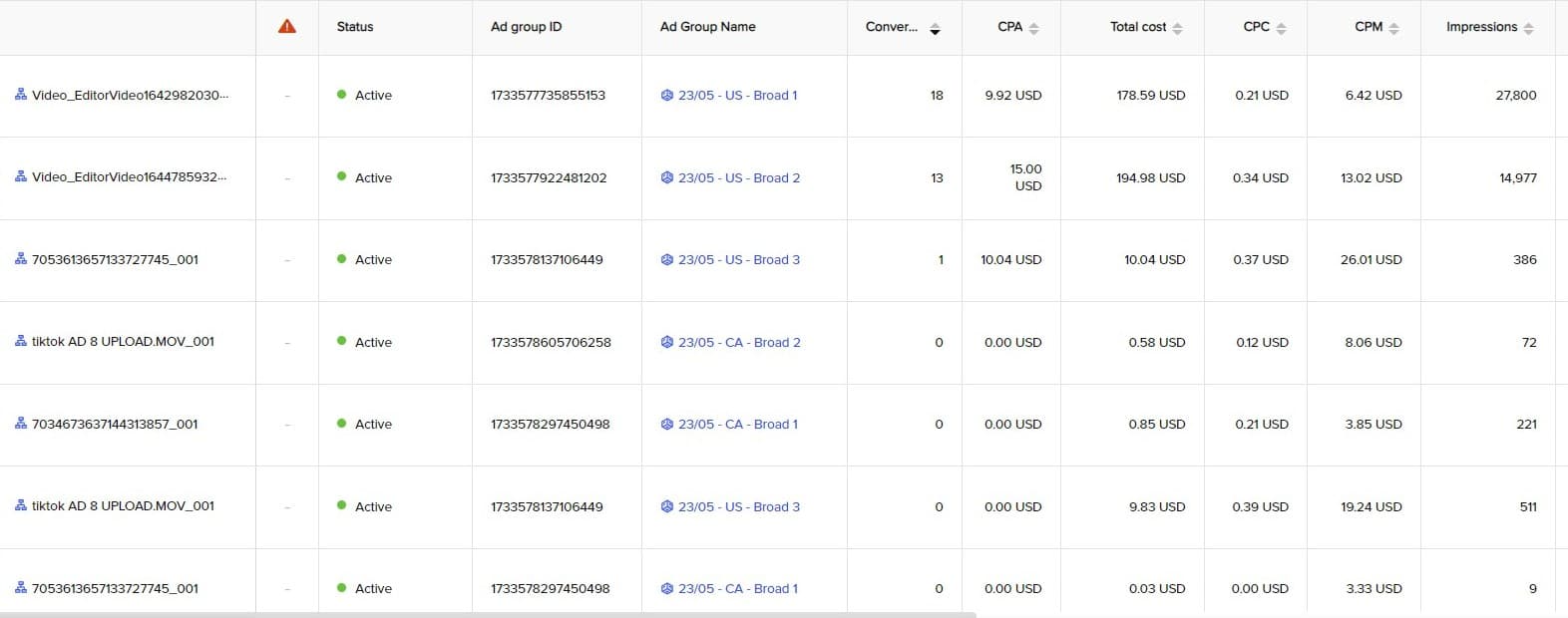Click ad group icon beside CA - Broad 2
The height and width of the screenshot is (618, 1568).
click(667, 342)
